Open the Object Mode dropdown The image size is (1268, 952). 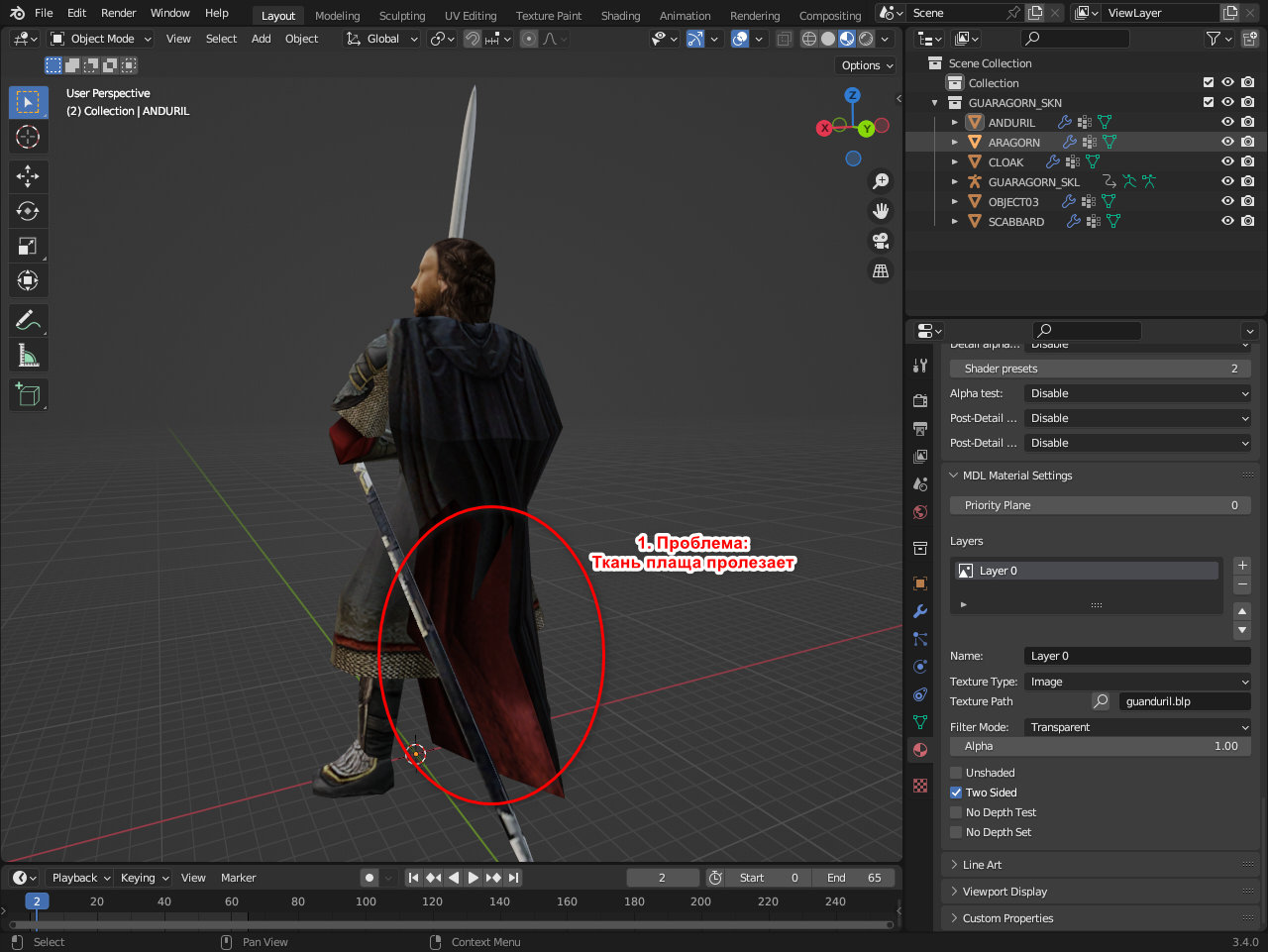pos(101,39)
